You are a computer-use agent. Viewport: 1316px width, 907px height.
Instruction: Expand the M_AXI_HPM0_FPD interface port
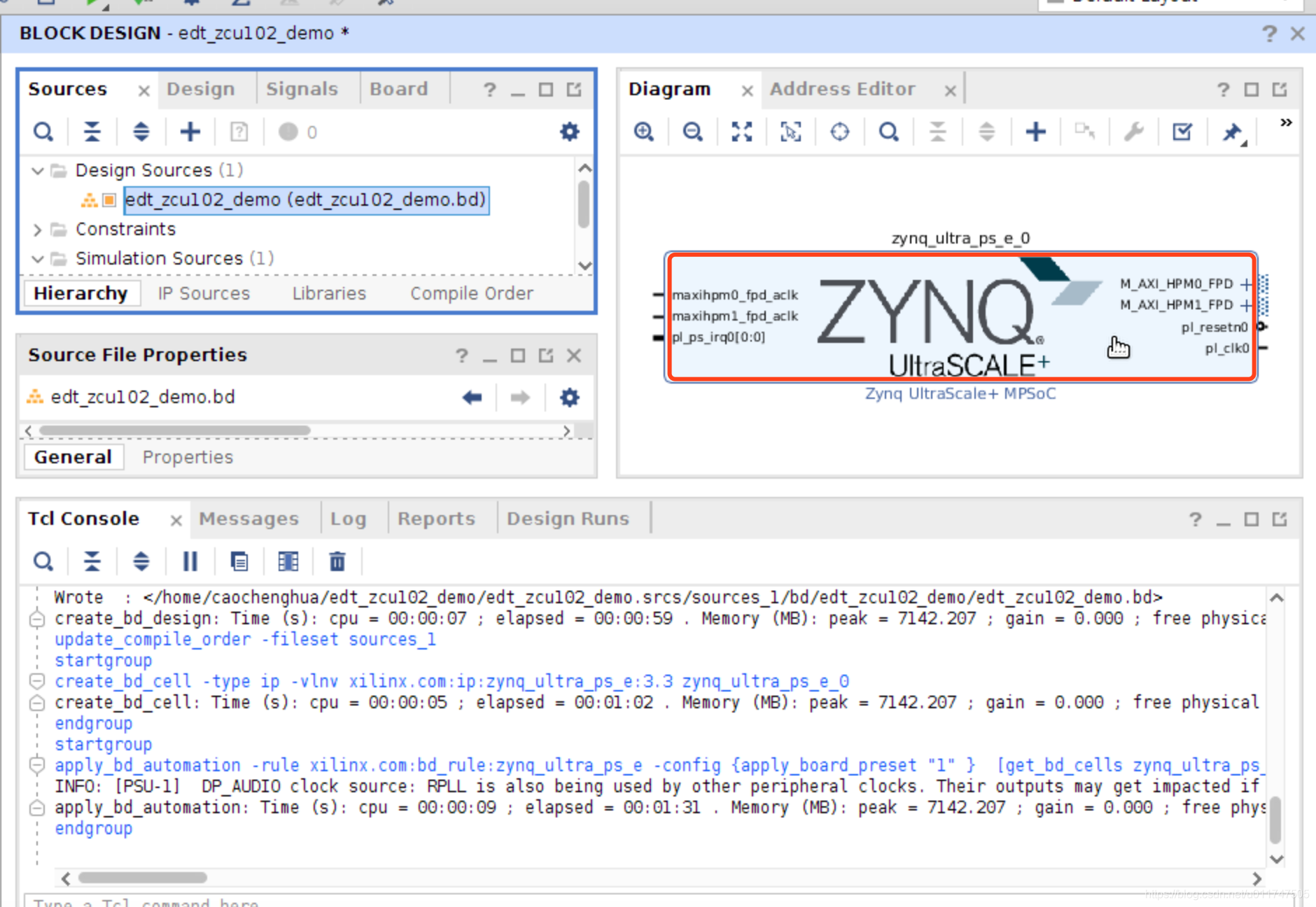coord(1246,284)
